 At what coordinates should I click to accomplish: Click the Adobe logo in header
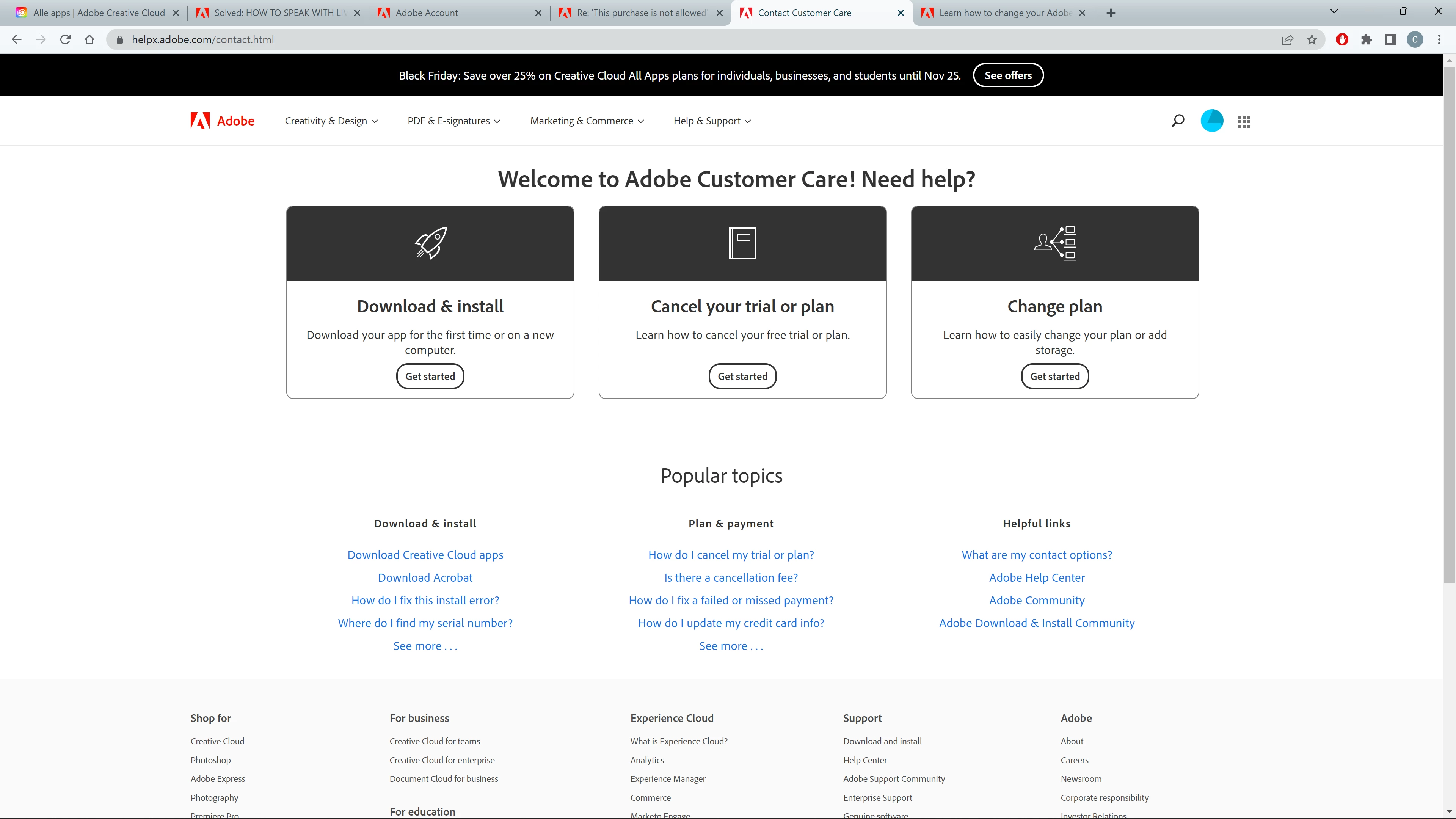tap(222, 121)
